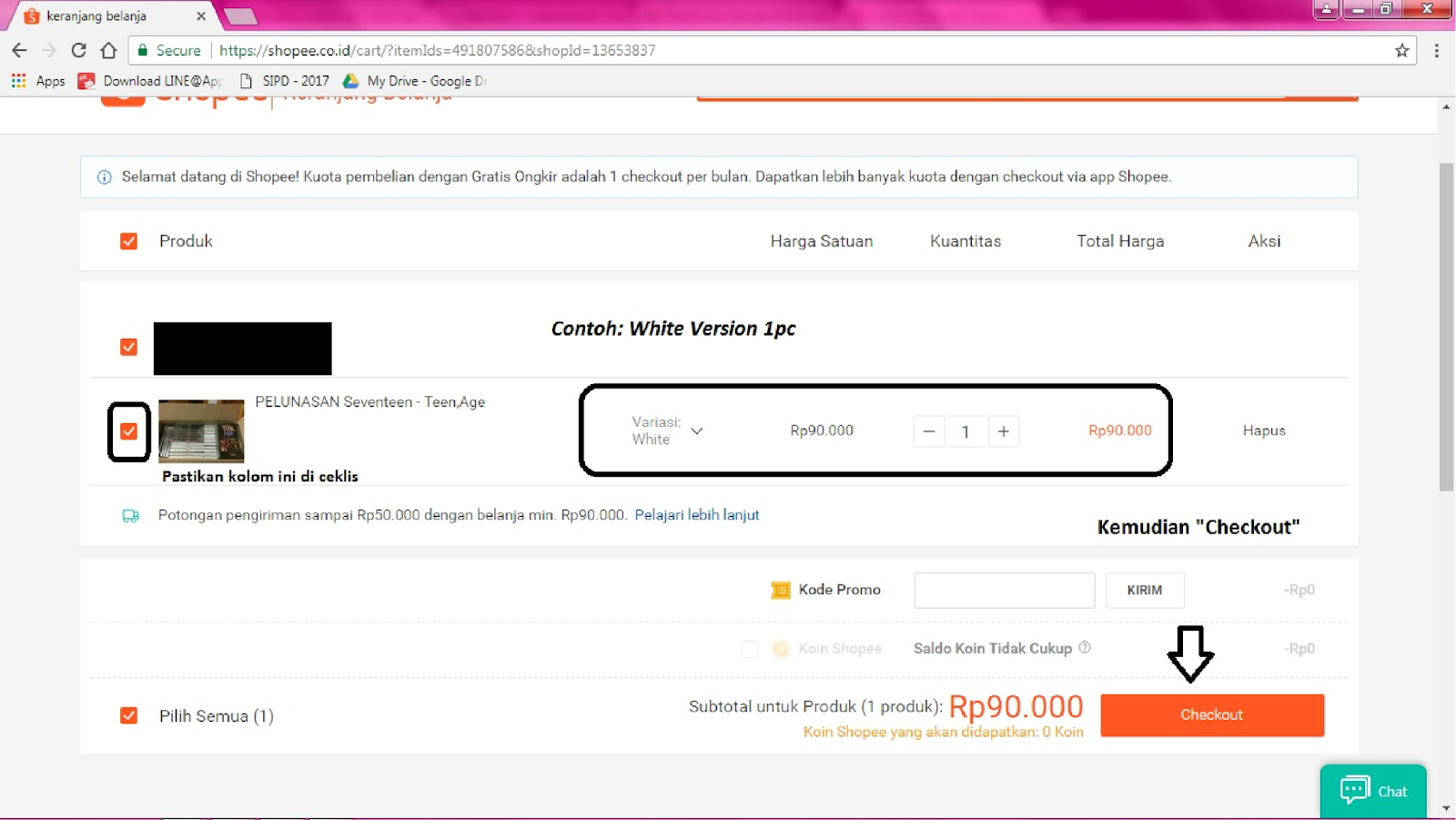Click the browser forward arrow
This screenshot has height=820, width=1456.
pyautogui.click(x=49, y=50)
